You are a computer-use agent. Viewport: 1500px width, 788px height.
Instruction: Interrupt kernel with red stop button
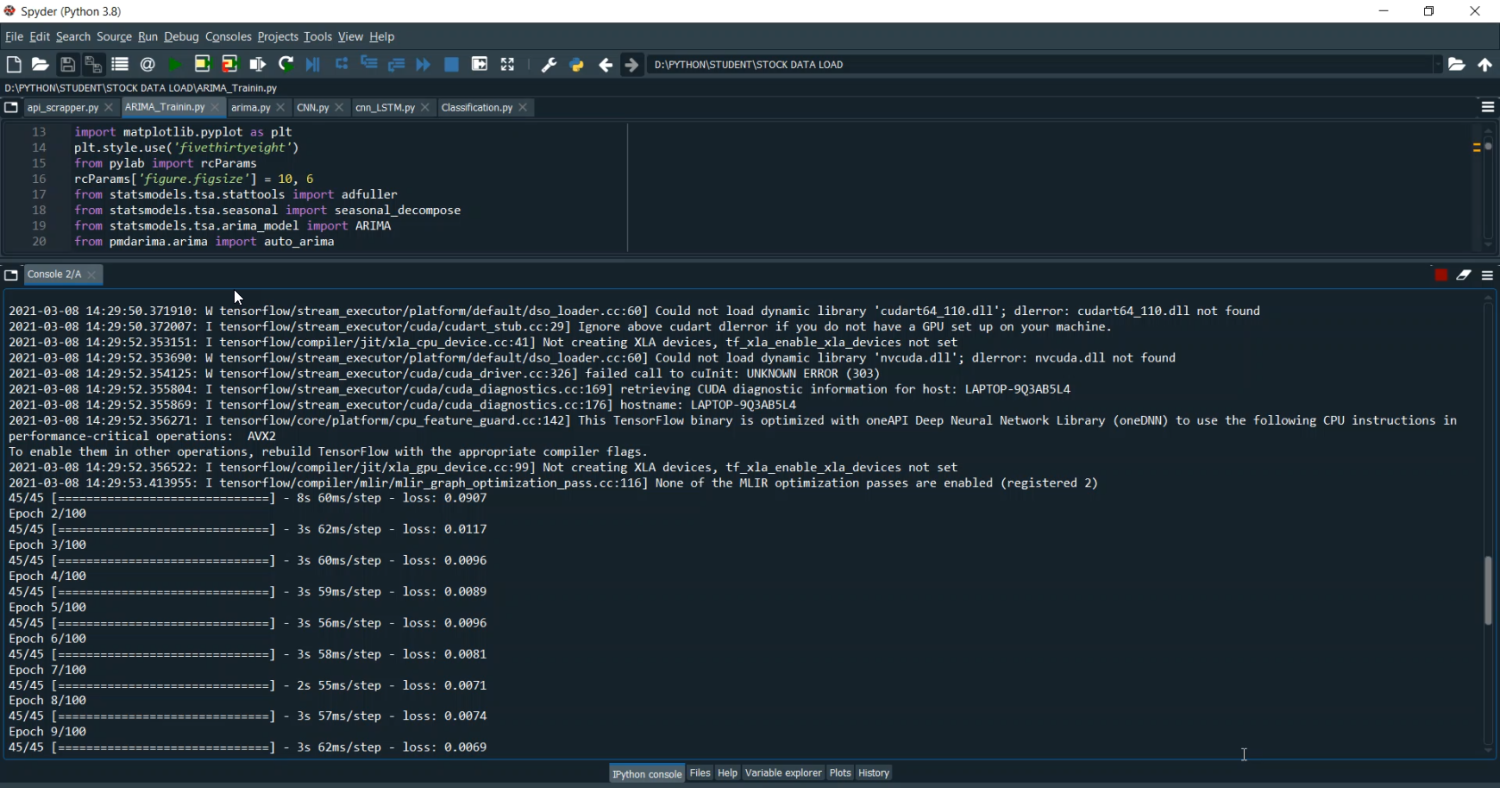[1441, 275]
